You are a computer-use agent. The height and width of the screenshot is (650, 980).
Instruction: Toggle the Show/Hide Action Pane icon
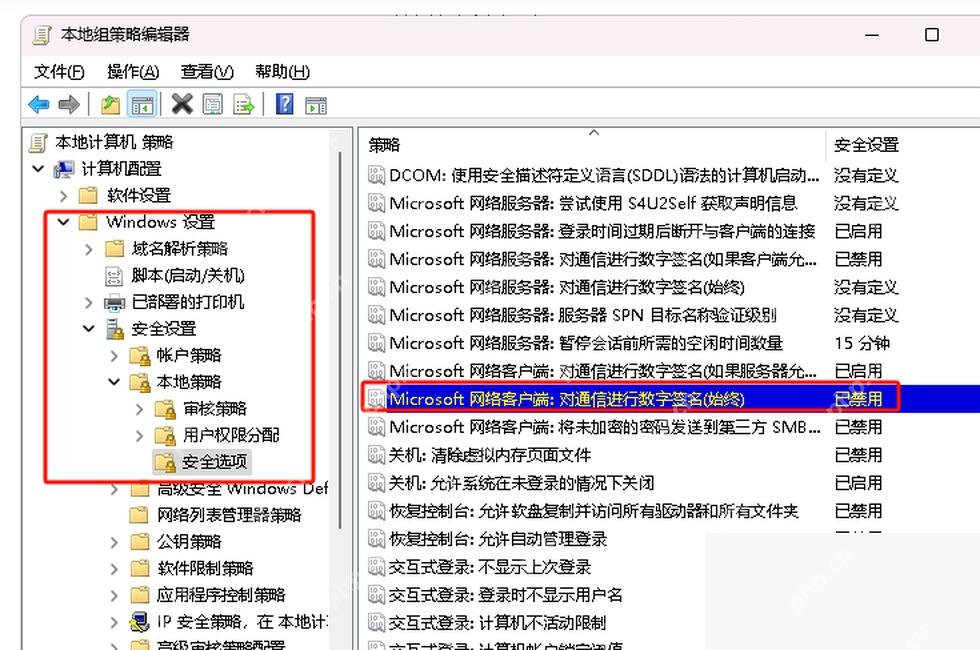point(316,105)
